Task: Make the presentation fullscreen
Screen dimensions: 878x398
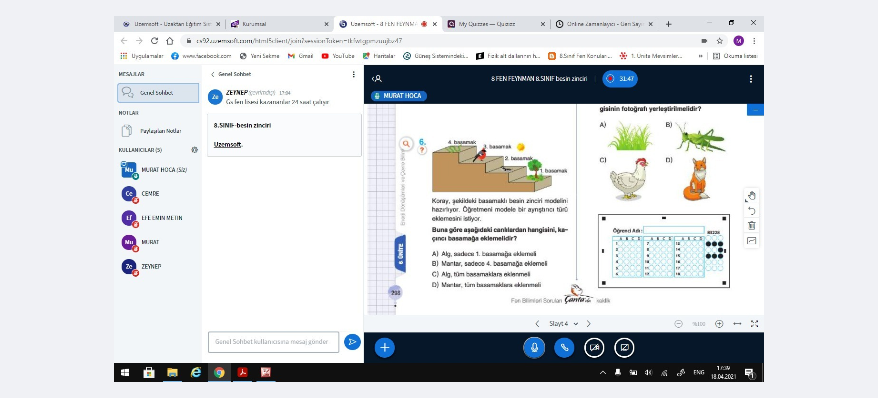Action: [754, 324]
